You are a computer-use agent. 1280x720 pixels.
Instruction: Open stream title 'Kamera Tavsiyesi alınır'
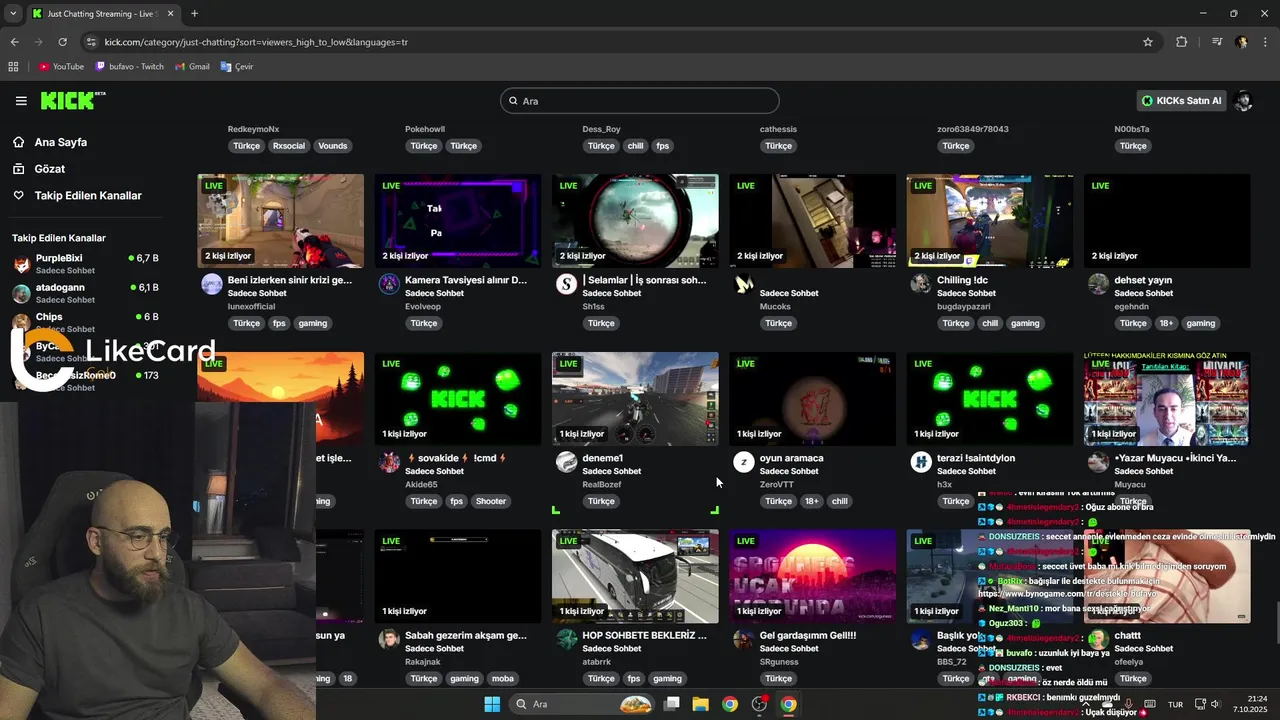click(x=466, y=280)
